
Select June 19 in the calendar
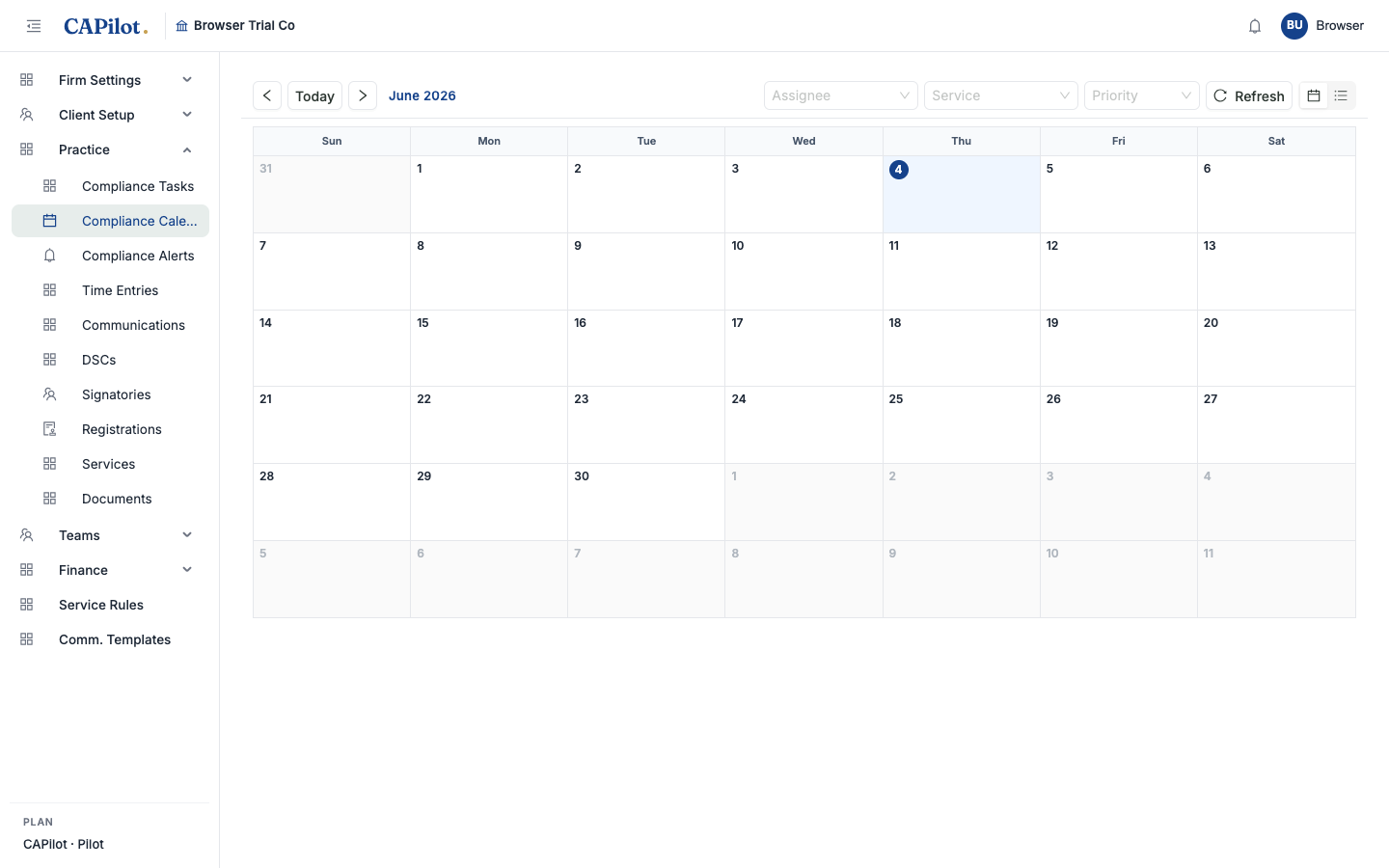[x=1119, y=348]
